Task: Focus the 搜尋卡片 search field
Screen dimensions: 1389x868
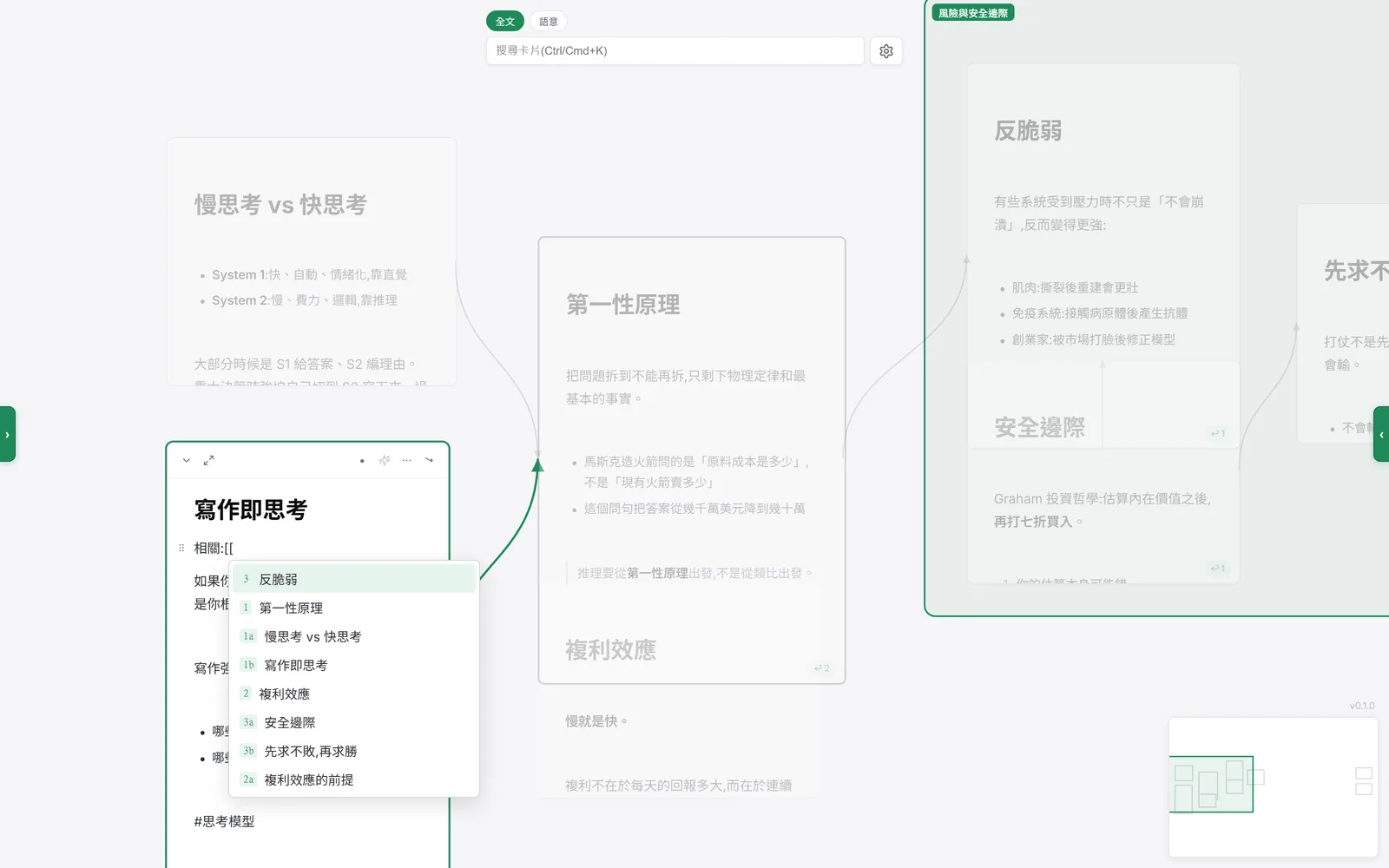Action: point(675,51)
